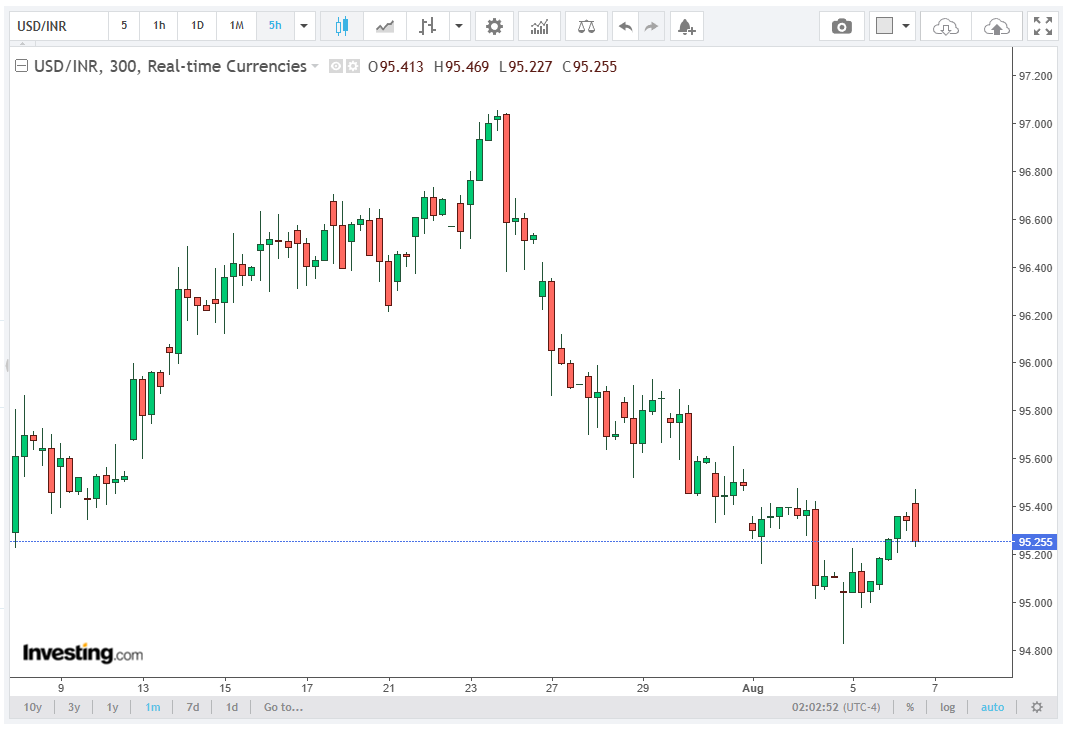
Task: Click the 94.800 price axis label
Action: (x=1035, y=651)
